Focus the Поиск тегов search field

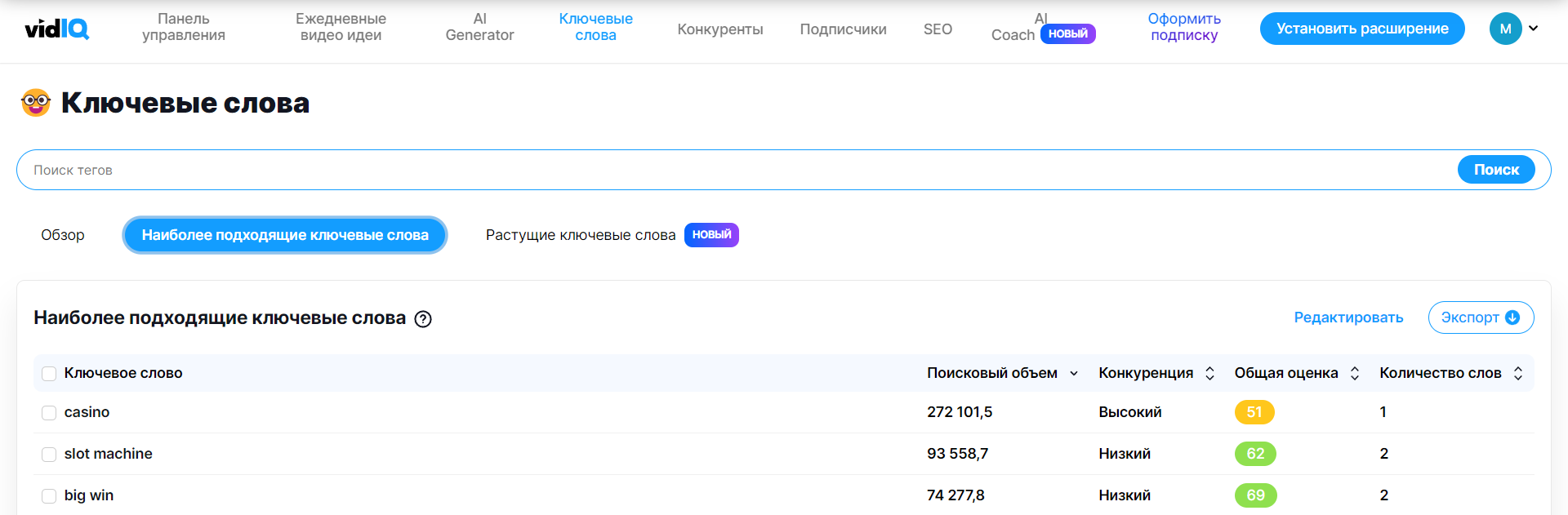click(735, 170)
